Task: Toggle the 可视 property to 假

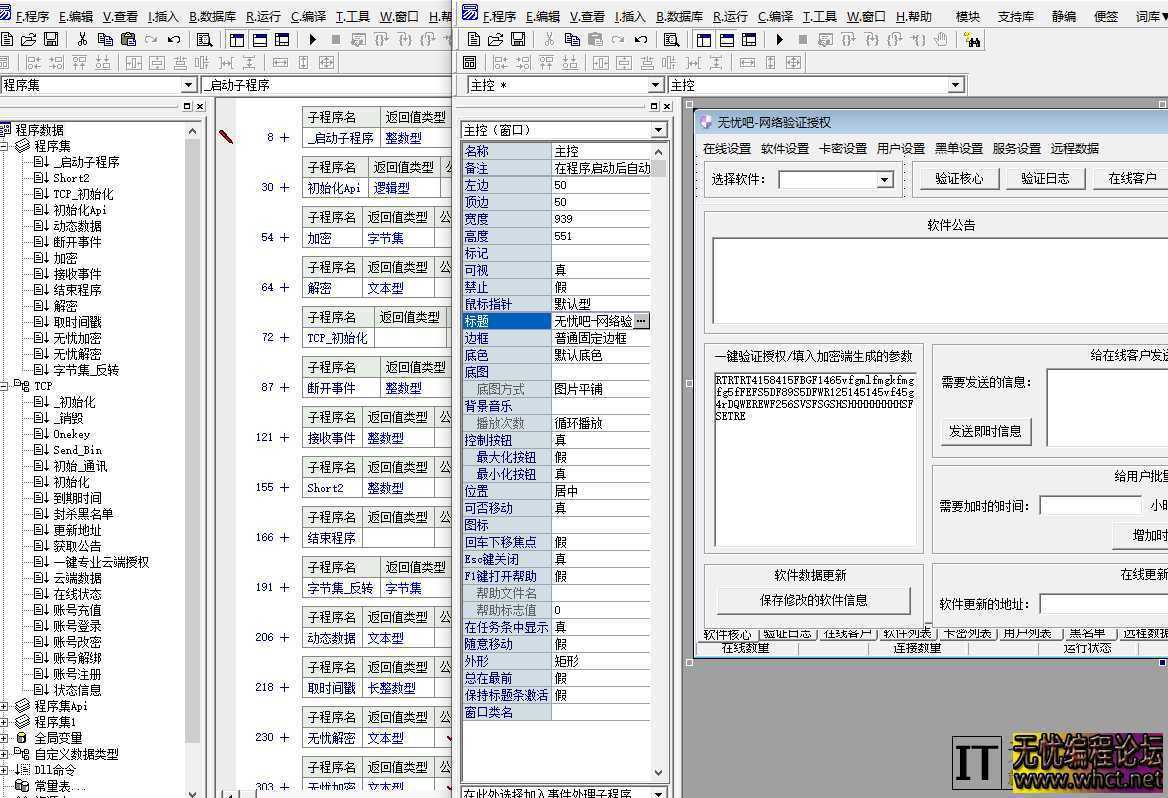Action: tap(580, 269)
